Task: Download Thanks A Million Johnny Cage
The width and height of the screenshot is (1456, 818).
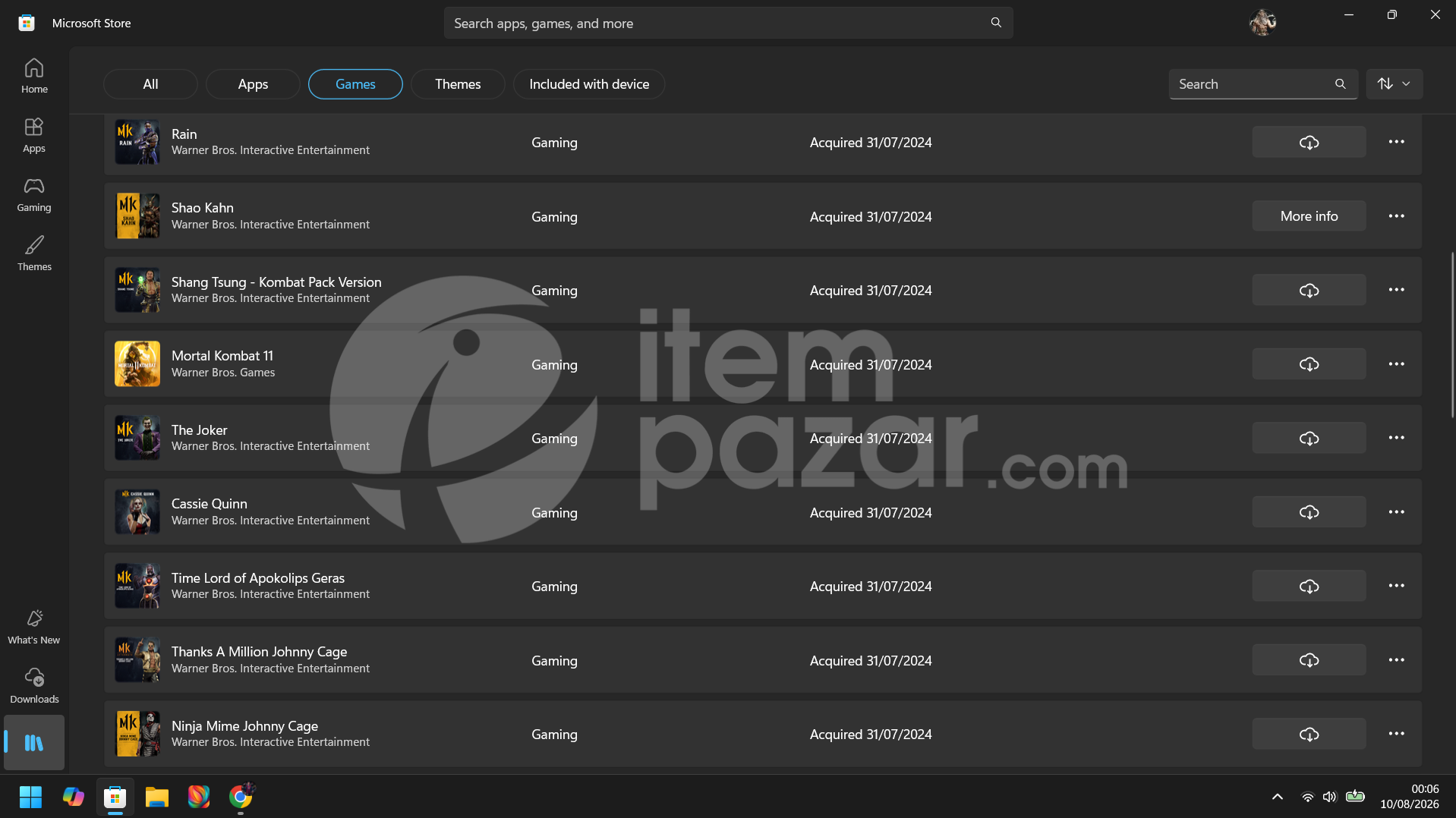Action: click(x=1309, y=660)
